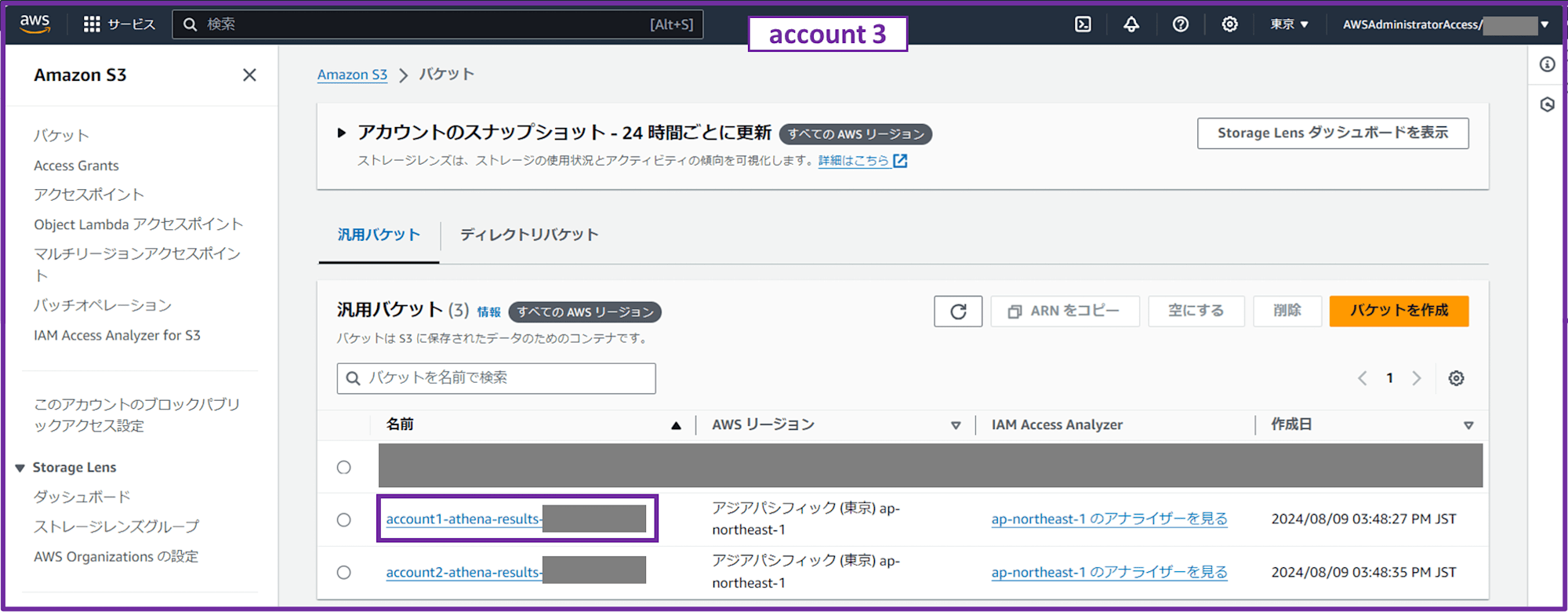
Task: Go to the previous page arrow
Action: [x=1363, y=378]
